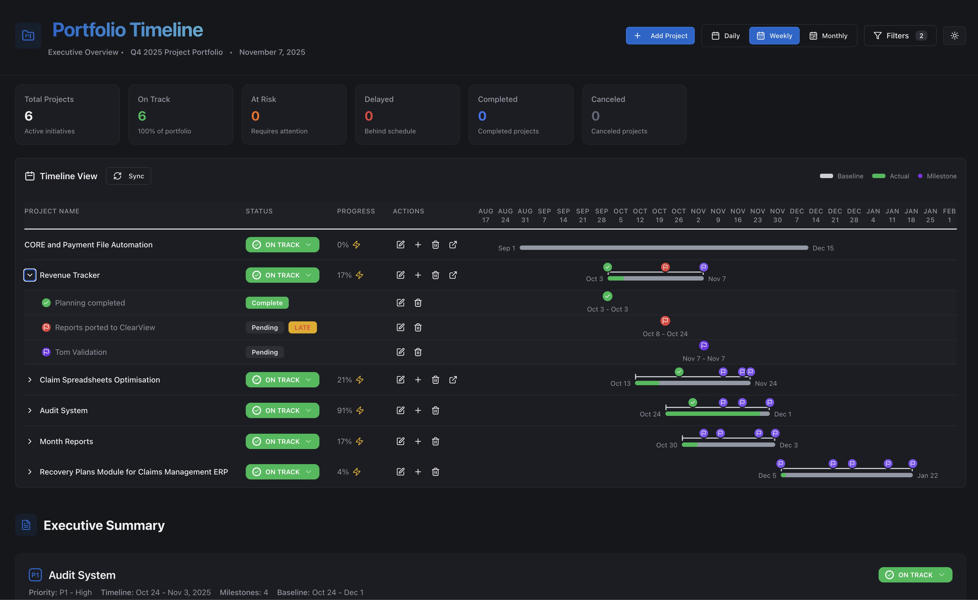Select the Weekly view
Screen dimensions: 978x600
point(774,36)
